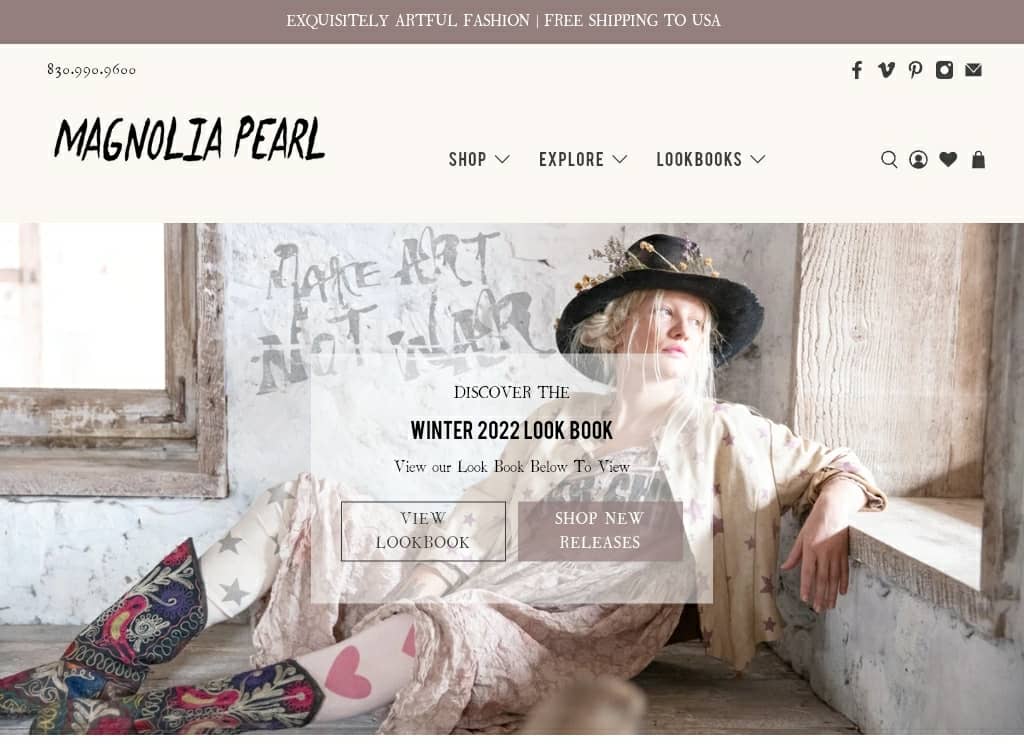
Task: Expand the Shop menu chevron
Action: pos(502,159)
